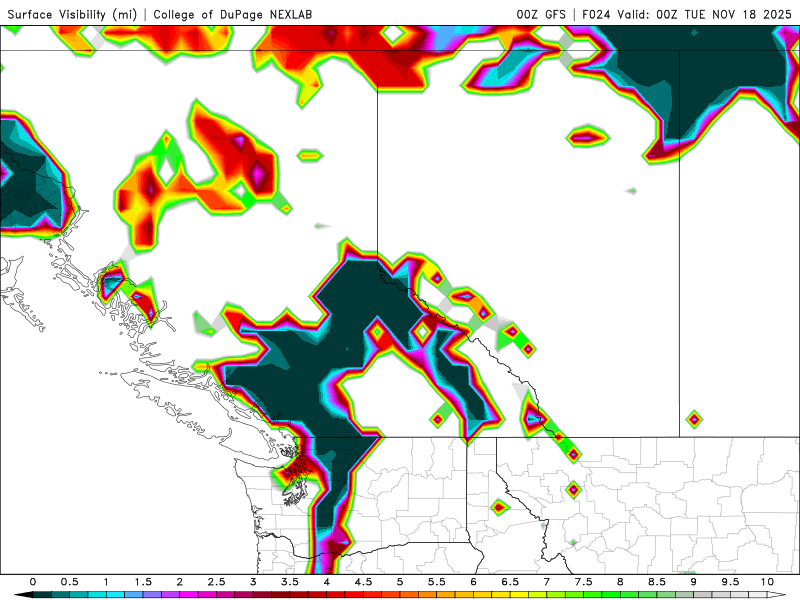Click the "College of DuPage NEXLAB" label

click(233, 14)
